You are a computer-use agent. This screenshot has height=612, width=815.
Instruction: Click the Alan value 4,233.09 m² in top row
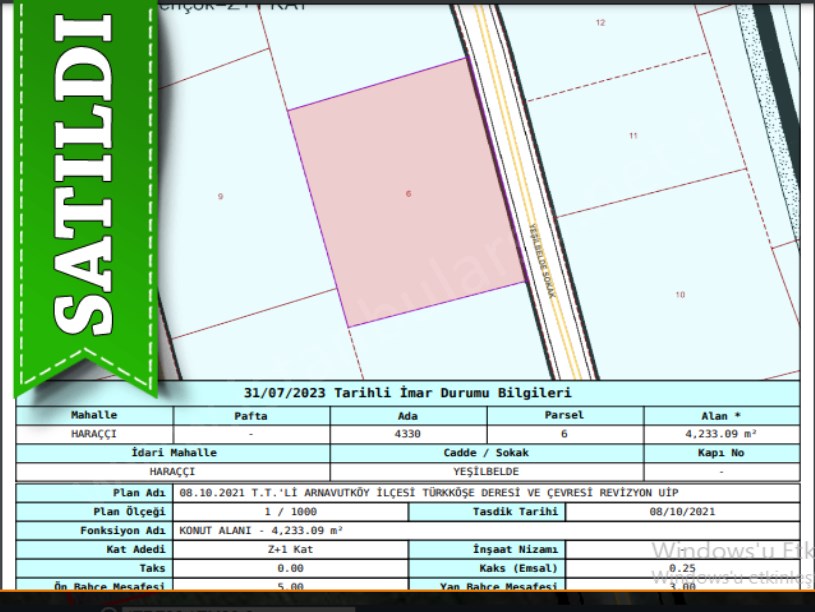(x=721, y=434)
